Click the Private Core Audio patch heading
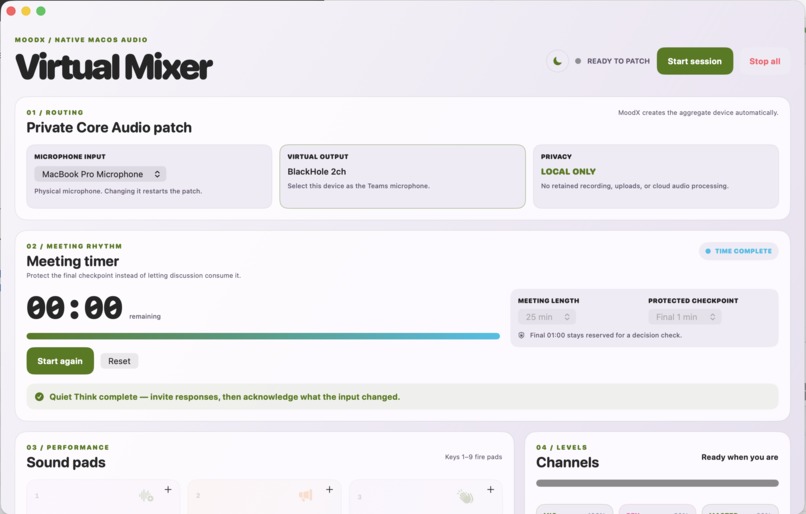806x514 pixels. pos(109,127)
